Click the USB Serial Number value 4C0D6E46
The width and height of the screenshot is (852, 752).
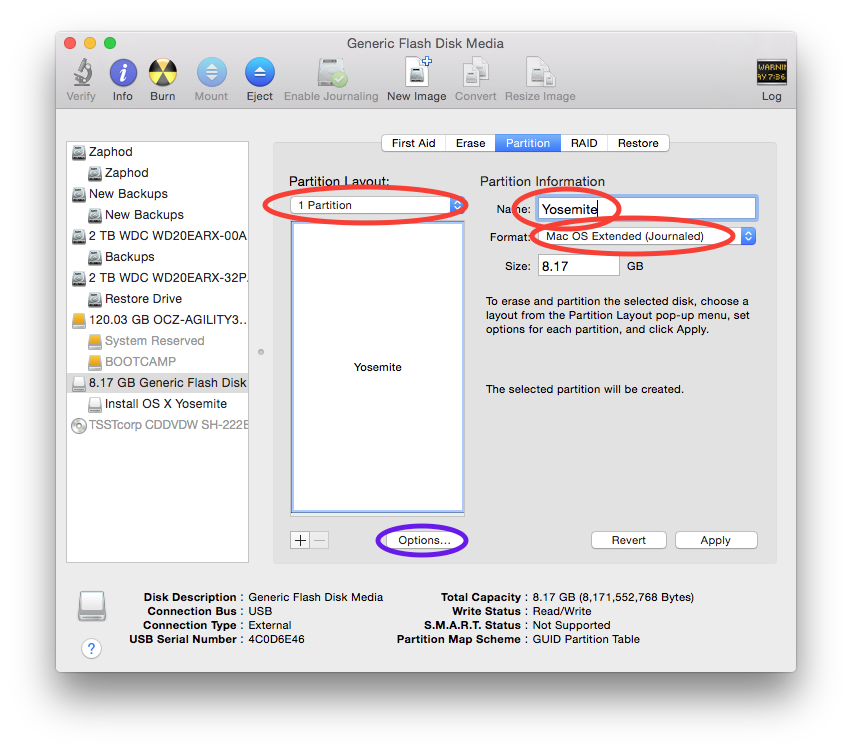click(x=276, y=640)
